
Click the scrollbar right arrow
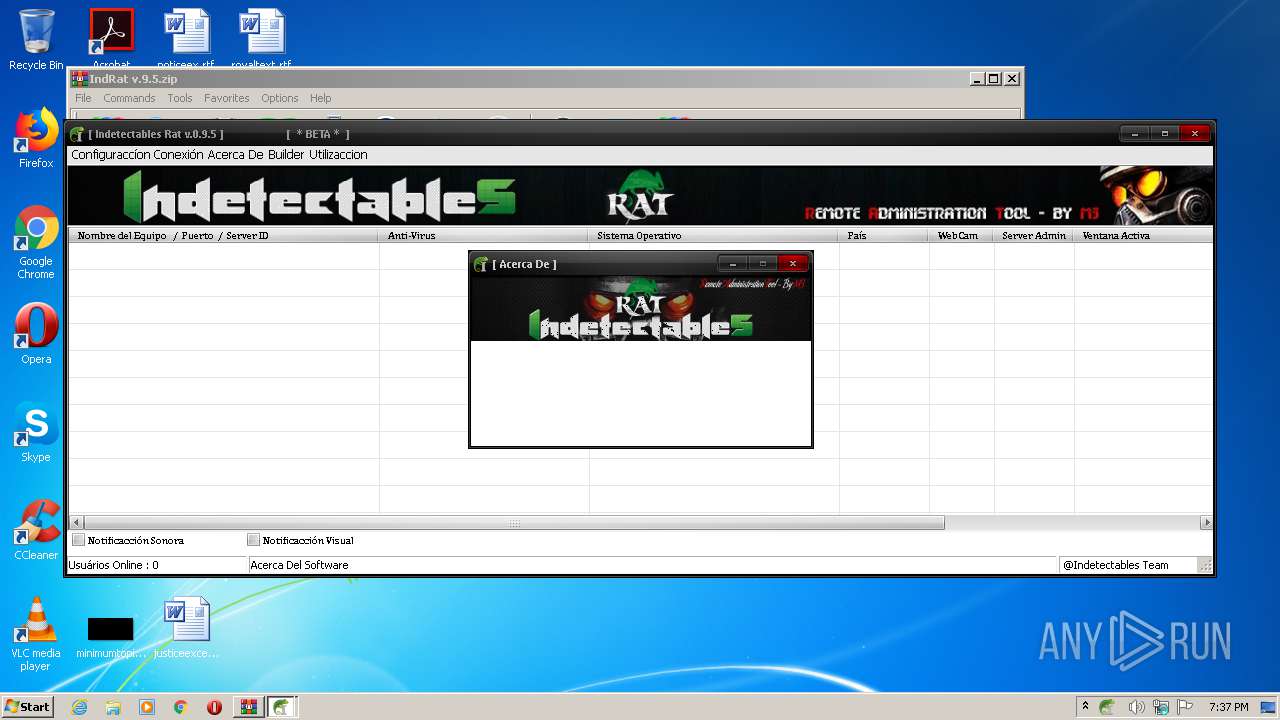click(1206, 523)
